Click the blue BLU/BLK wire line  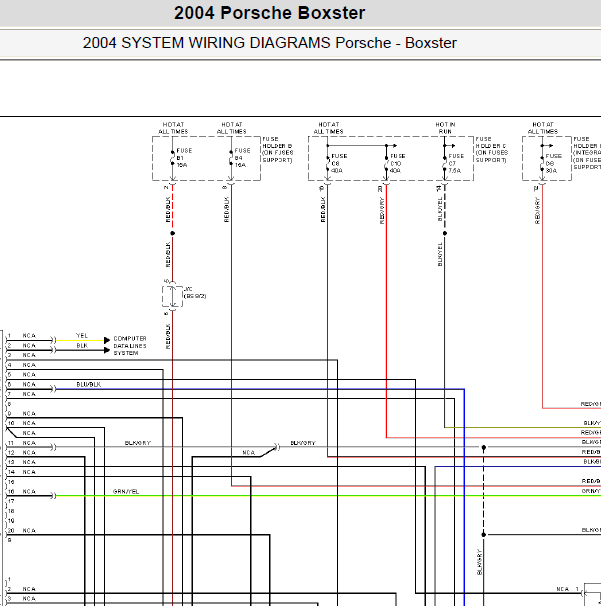260,389
